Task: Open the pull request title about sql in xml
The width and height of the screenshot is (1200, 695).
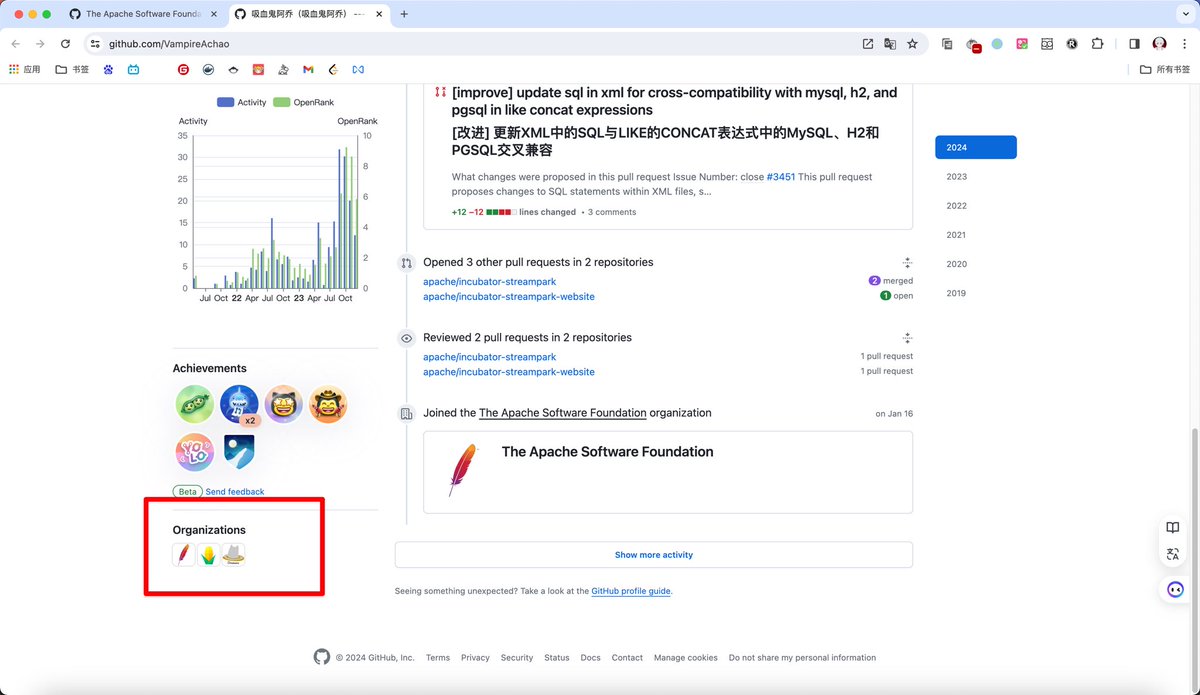Action: pos(675,101)
